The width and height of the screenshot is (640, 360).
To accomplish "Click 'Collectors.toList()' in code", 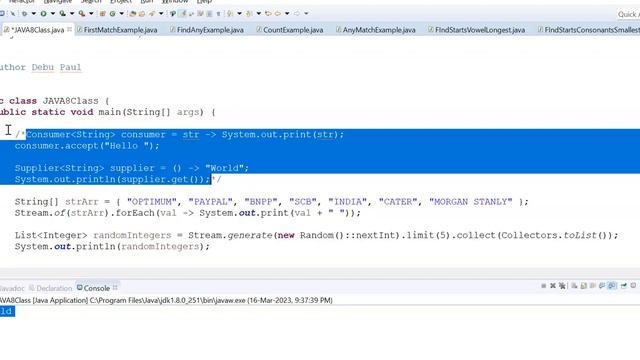I will [554, 236].
